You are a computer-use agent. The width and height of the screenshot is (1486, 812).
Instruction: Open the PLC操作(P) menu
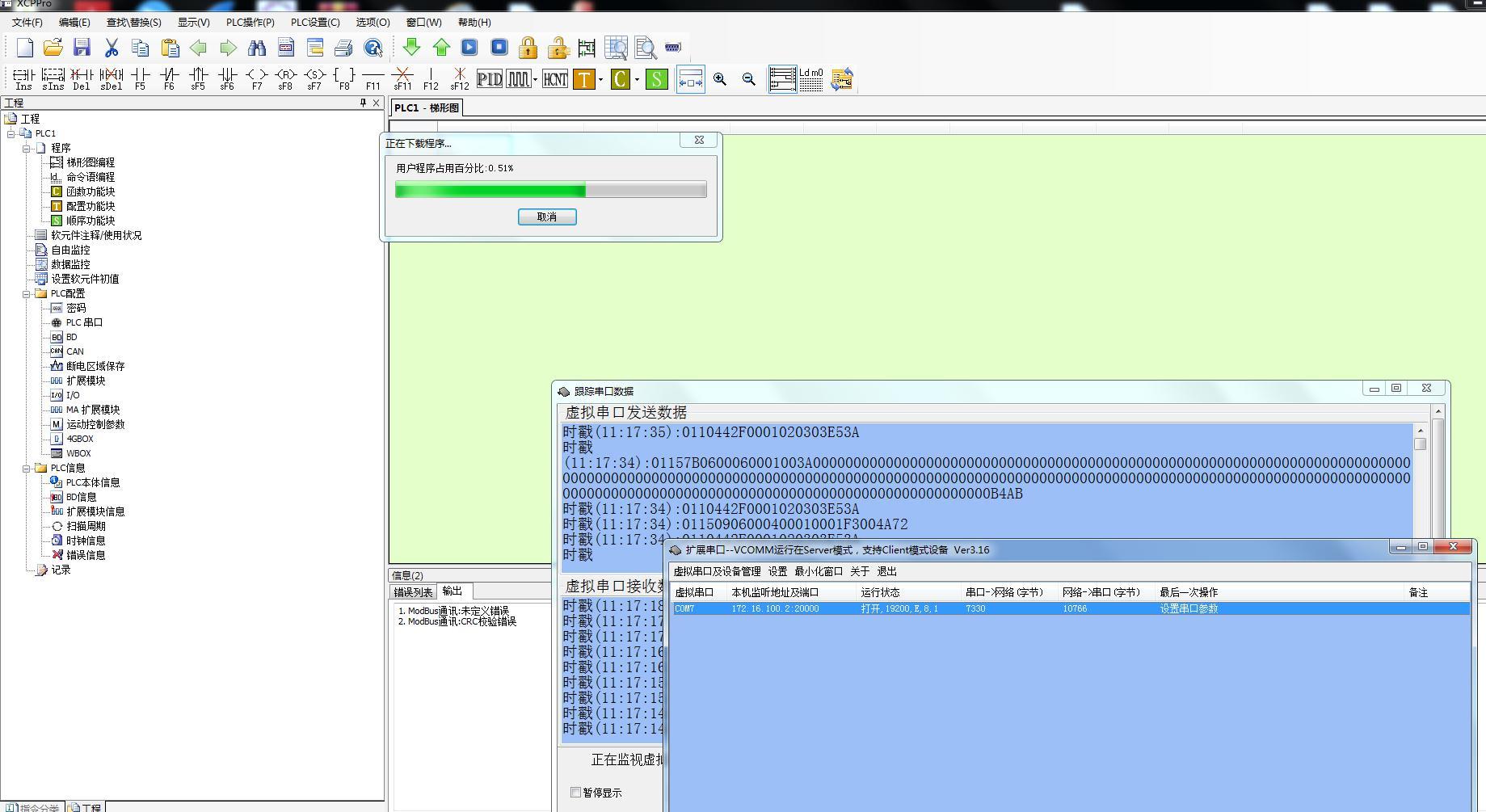[250, 23]
